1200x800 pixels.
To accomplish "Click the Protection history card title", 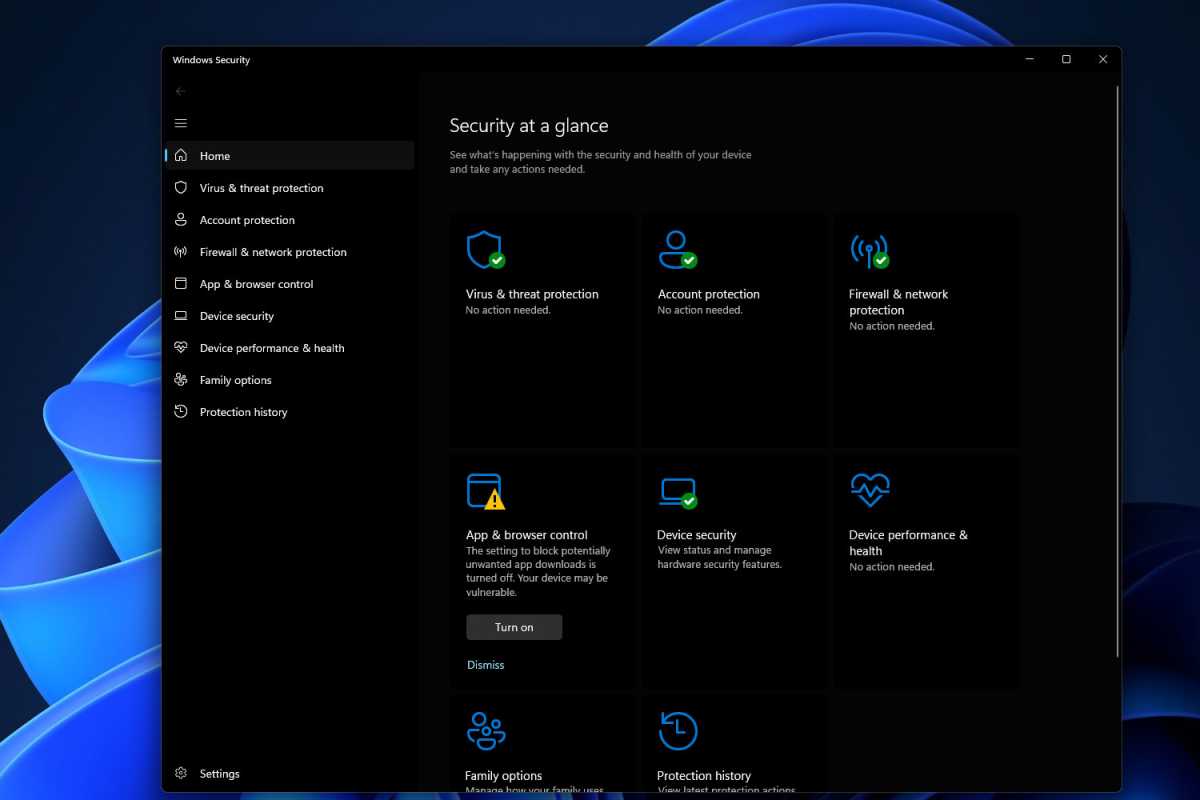I will 704,775.
